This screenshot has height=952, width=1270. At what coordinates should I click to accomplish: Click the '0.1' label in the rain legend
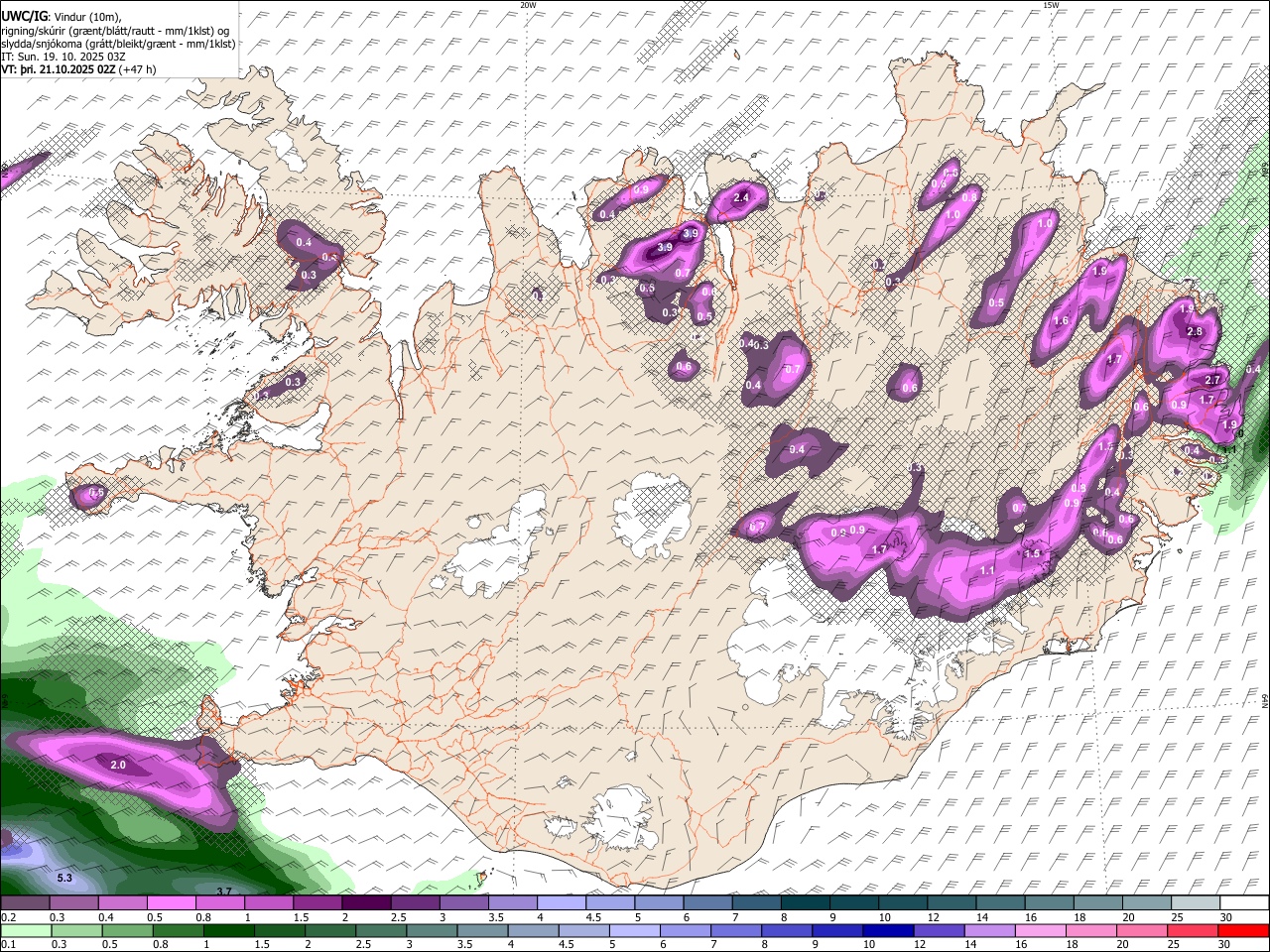coord(9,945)
